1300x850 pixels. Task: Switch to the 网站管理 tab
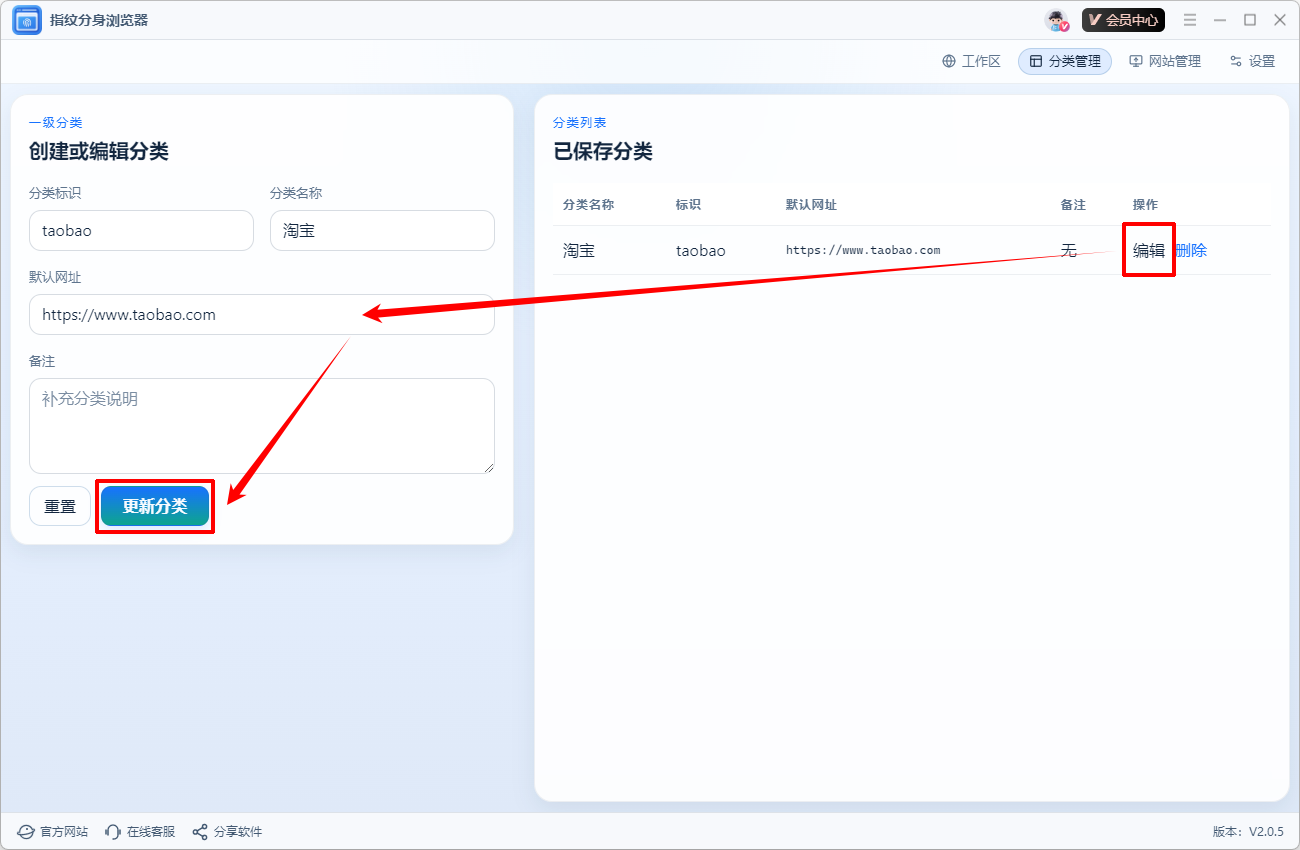tap(1165, 61)
